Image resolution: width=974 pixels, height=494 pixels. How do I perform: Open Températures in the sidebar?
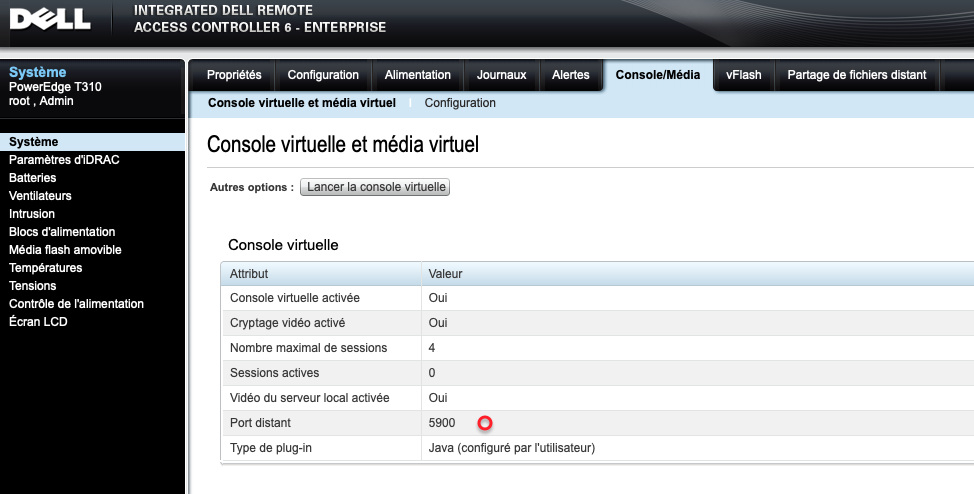point(45,268)
